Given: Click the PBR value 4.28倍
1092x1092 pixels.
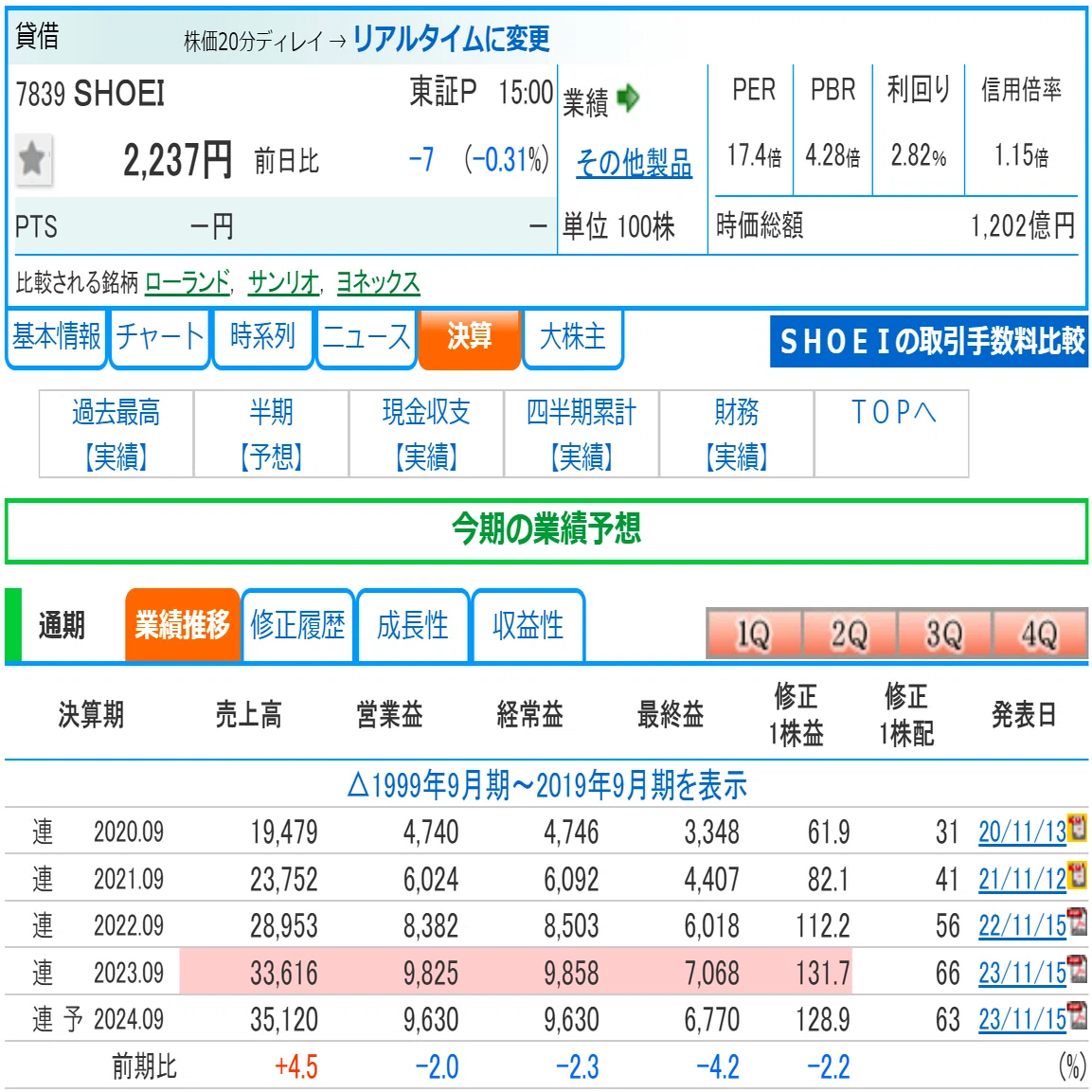Looking at the screenshot, I should 832,155.
